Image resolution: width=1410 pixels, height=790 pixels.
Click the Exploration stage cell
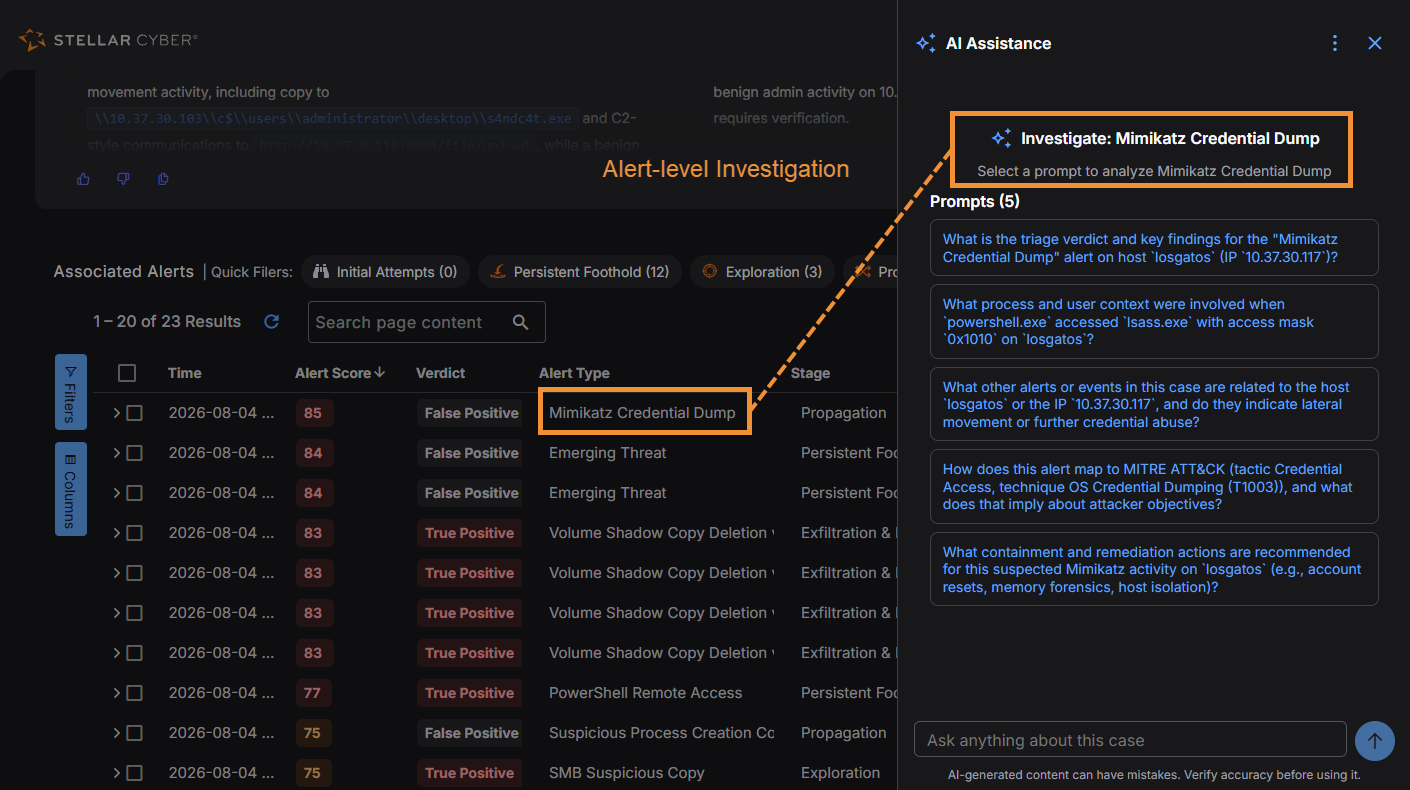click(x=841, y=773)
